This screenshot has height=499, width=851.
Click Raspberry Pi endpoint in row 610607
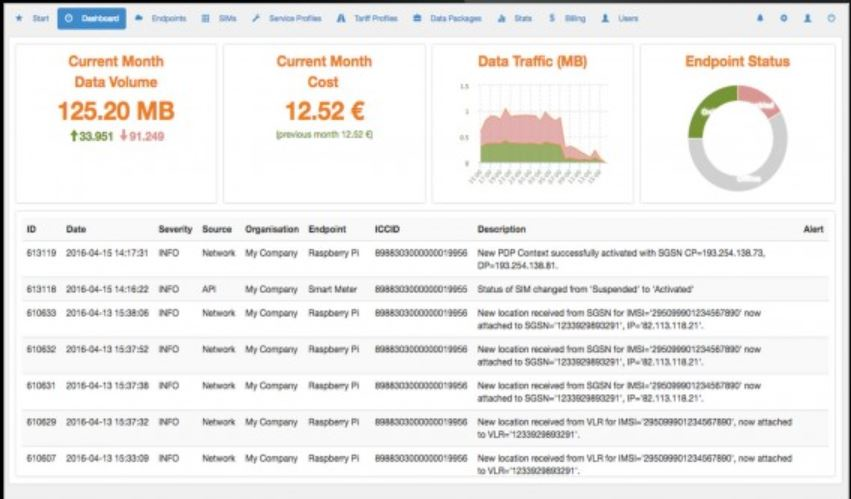pyautogui.click(x=334, y=458)
